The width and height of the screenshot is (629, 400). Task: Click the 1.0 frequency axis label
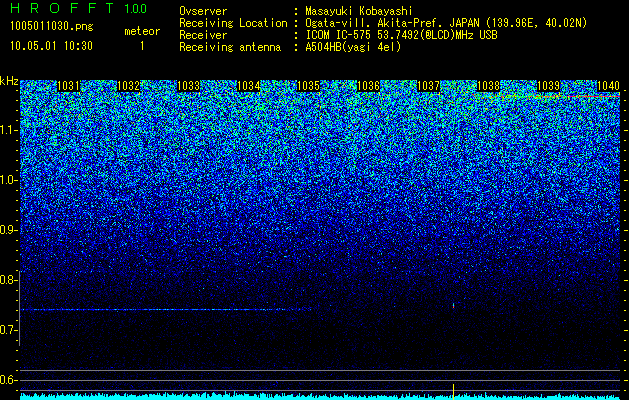click(9, 180)
